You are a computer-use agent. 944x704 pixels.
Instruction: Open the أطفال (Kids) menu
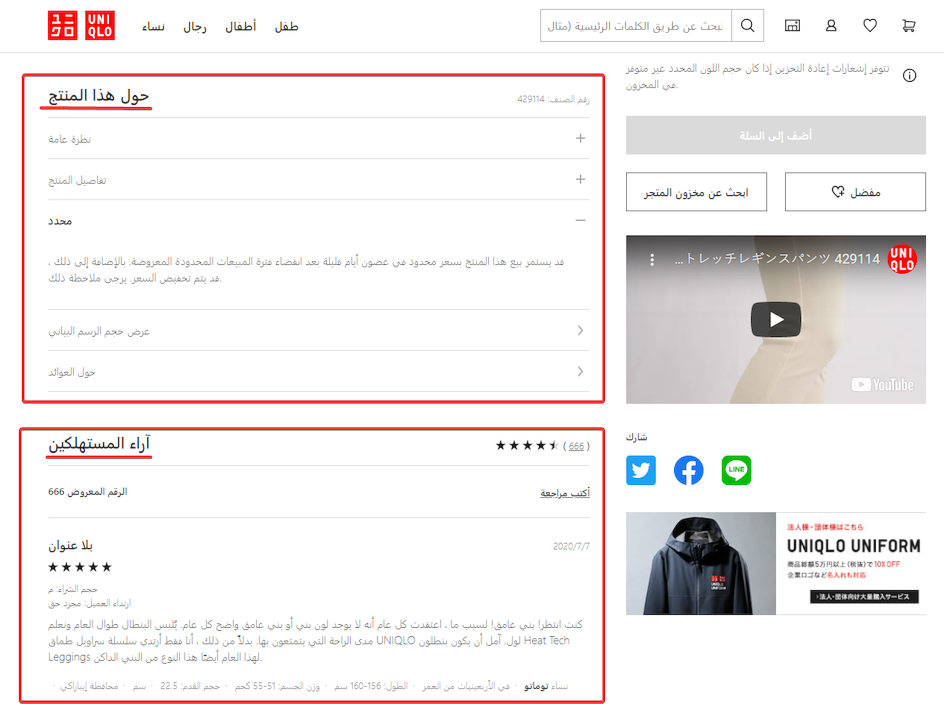point(240,26)
